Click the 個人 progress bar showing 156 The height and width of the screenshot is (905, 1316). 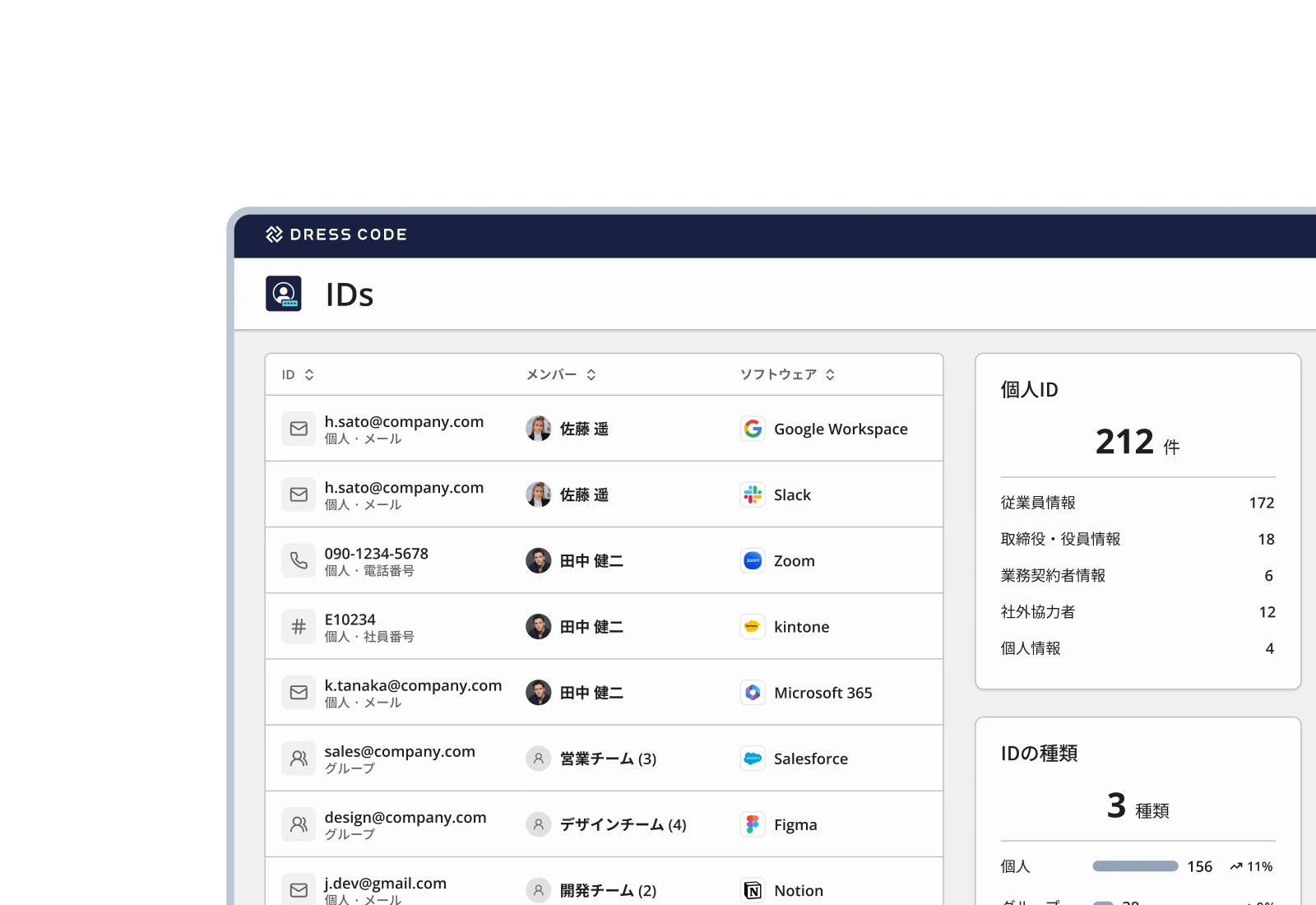click(x=1135, y=866)
